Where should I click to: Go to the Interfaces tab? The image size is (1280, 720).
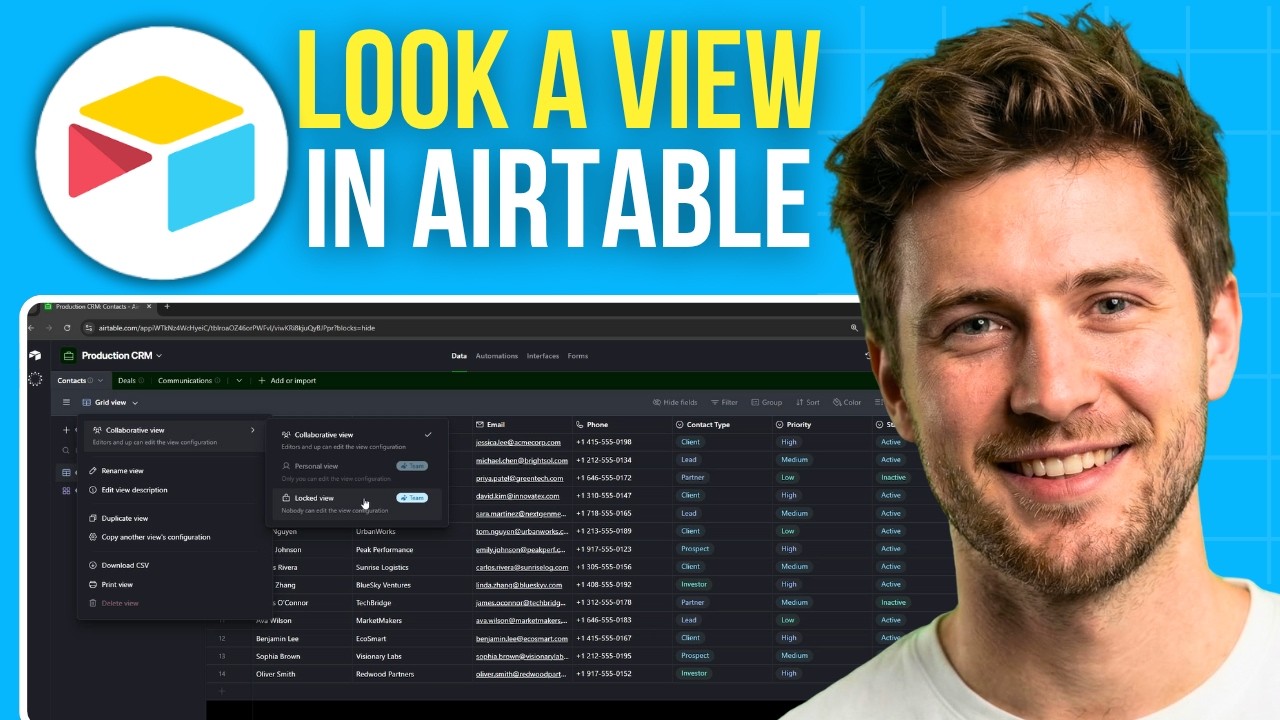pos(543,356)
